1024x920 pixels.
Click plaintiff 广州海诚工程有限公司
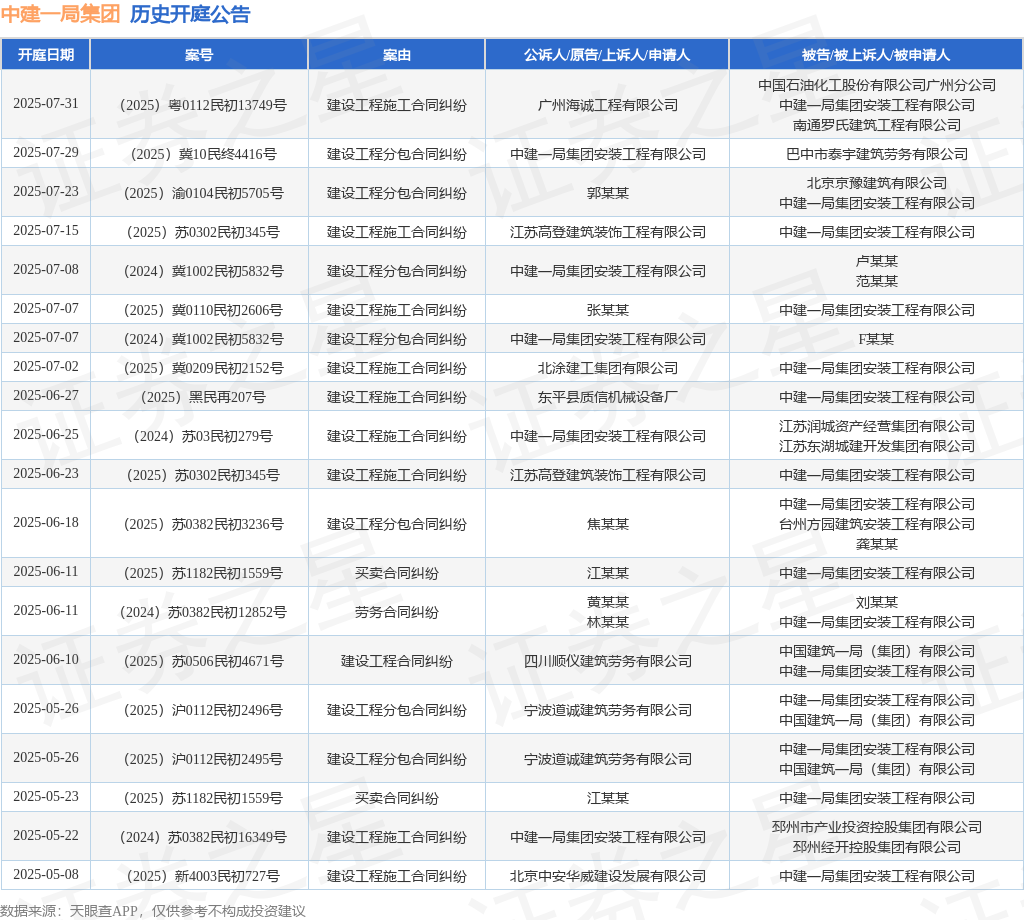[x=607, y=105]
